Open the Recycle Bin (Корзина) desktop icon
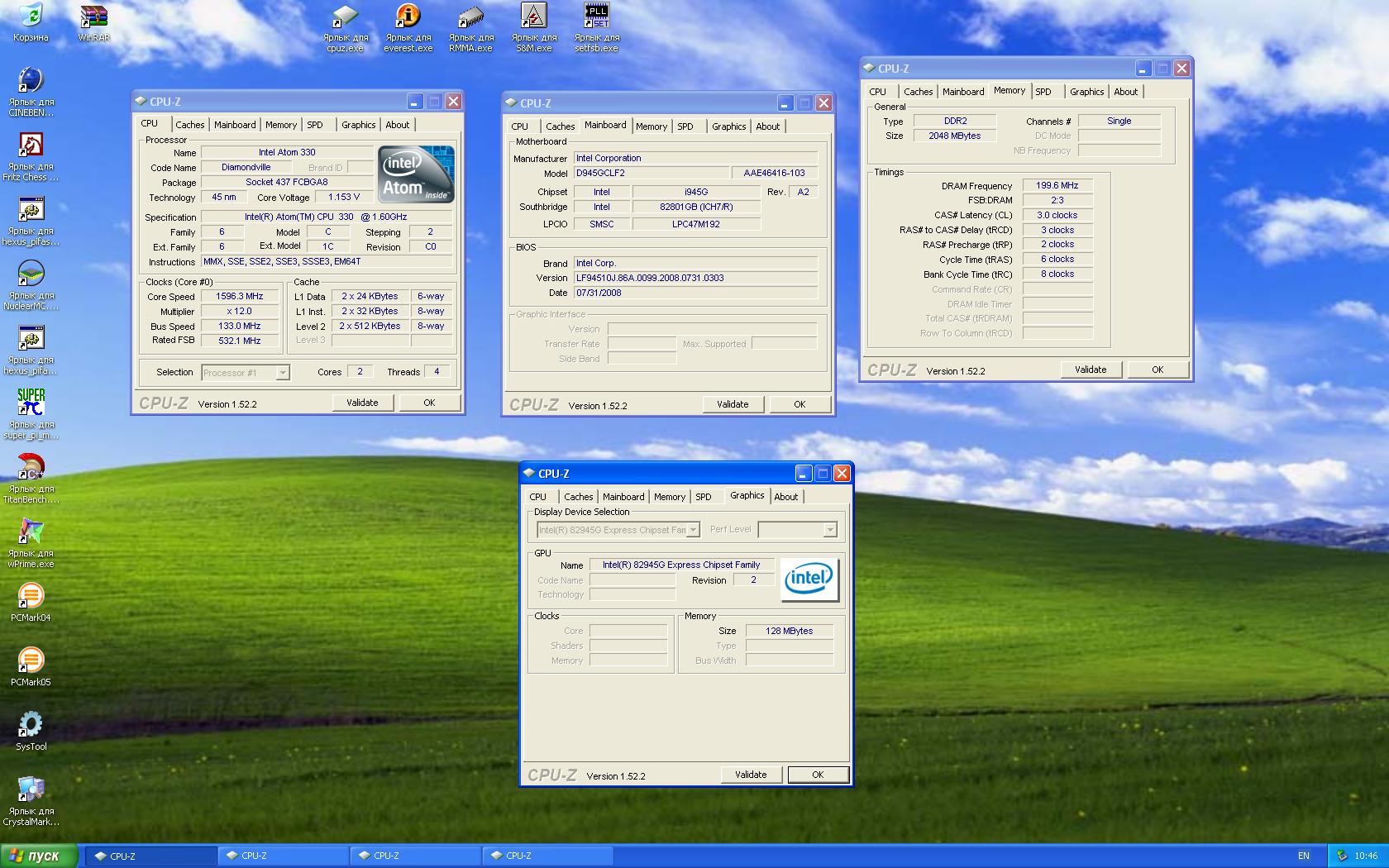 [31, 22]
